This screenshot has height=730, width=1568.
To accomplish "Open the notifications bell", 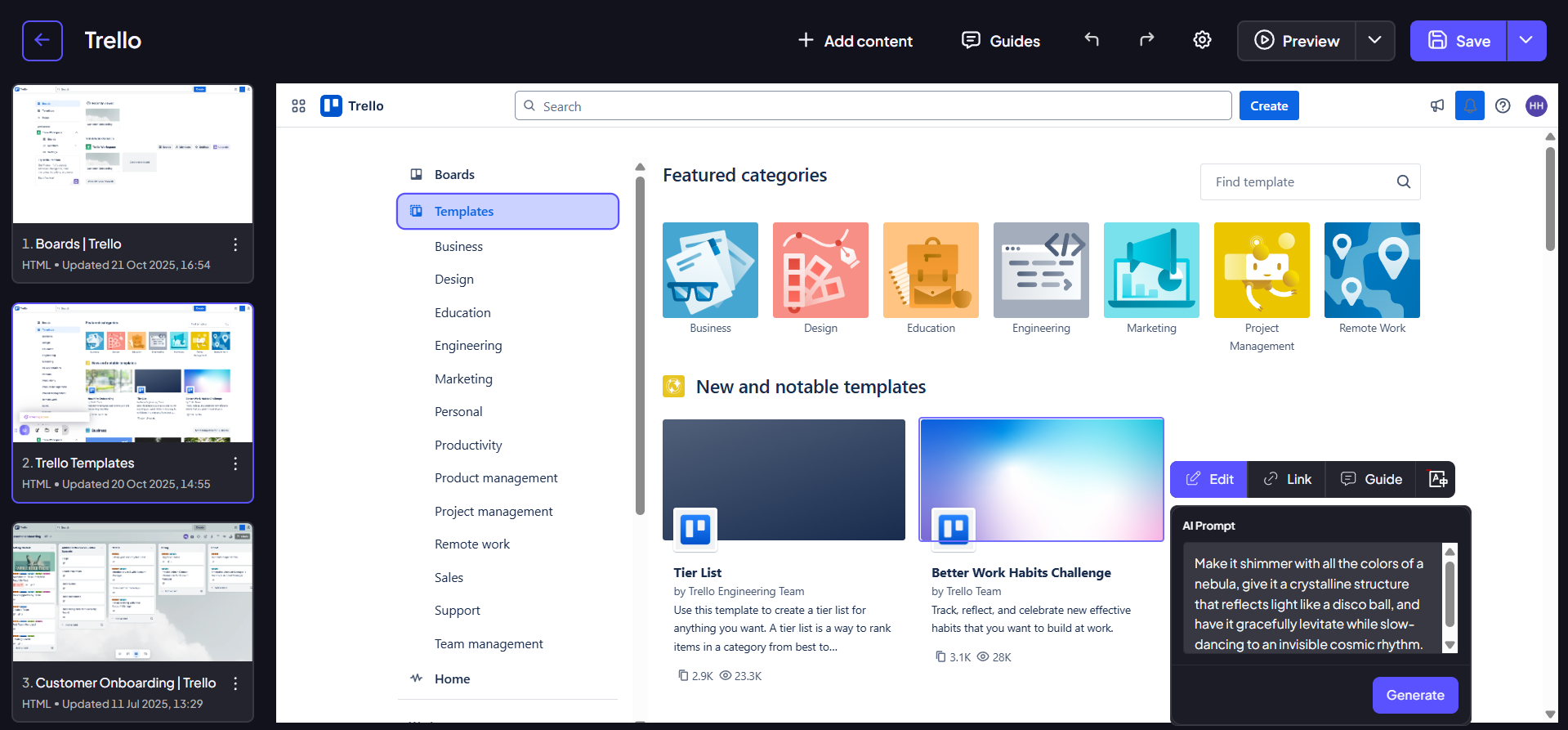I will click(1470, 105).
